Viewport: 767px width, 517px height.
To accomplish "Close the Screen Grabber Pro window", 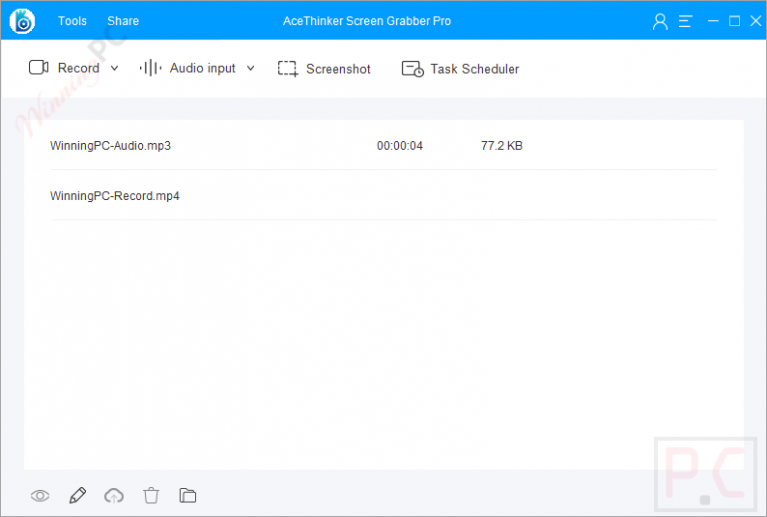I will [x=756, y=21].
